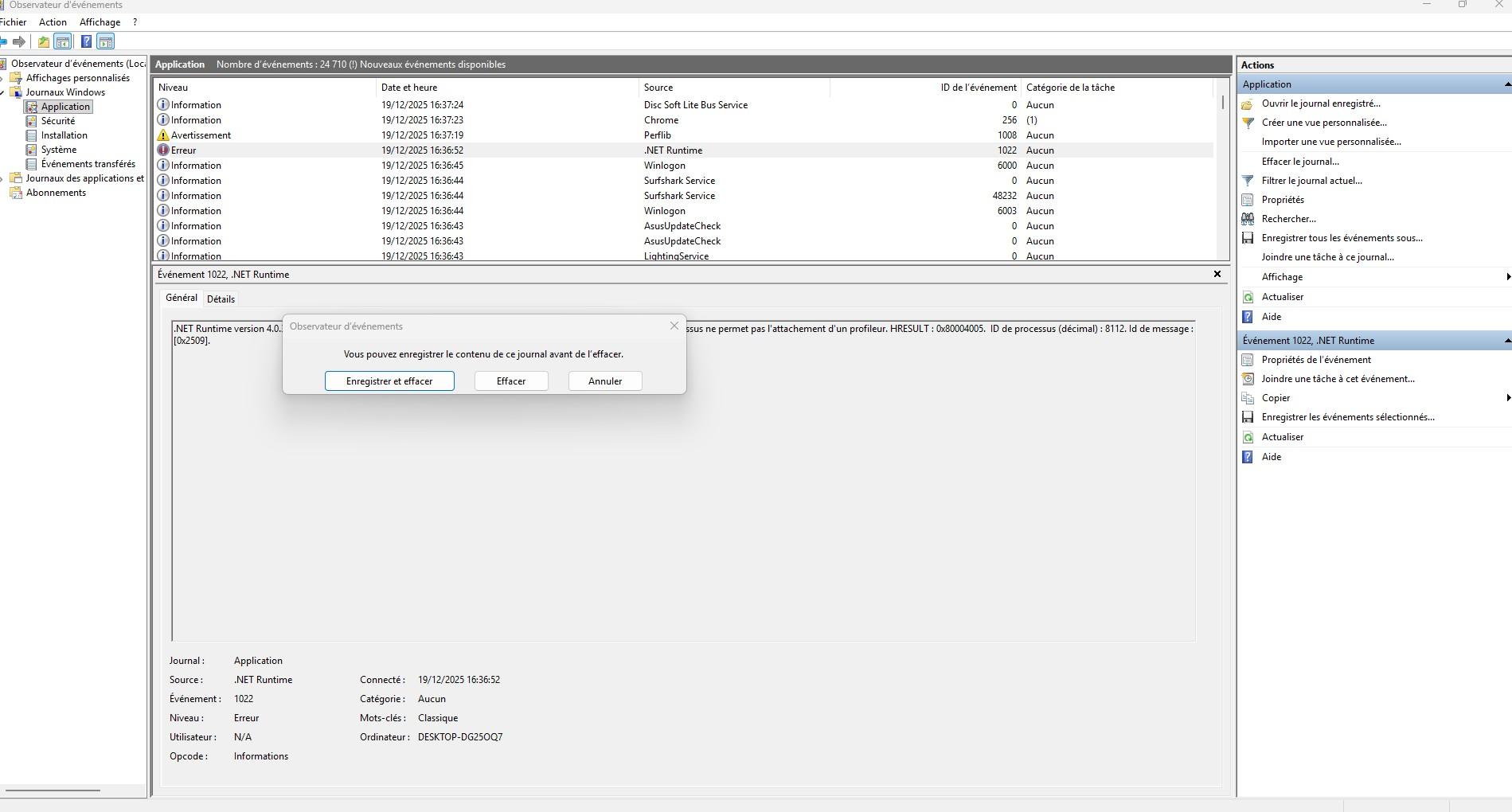This screenshot has width=1512, height=812.
Task: Collapse the Événement 1022, .NET Runtime actions section
Action: pos(1507,341)
